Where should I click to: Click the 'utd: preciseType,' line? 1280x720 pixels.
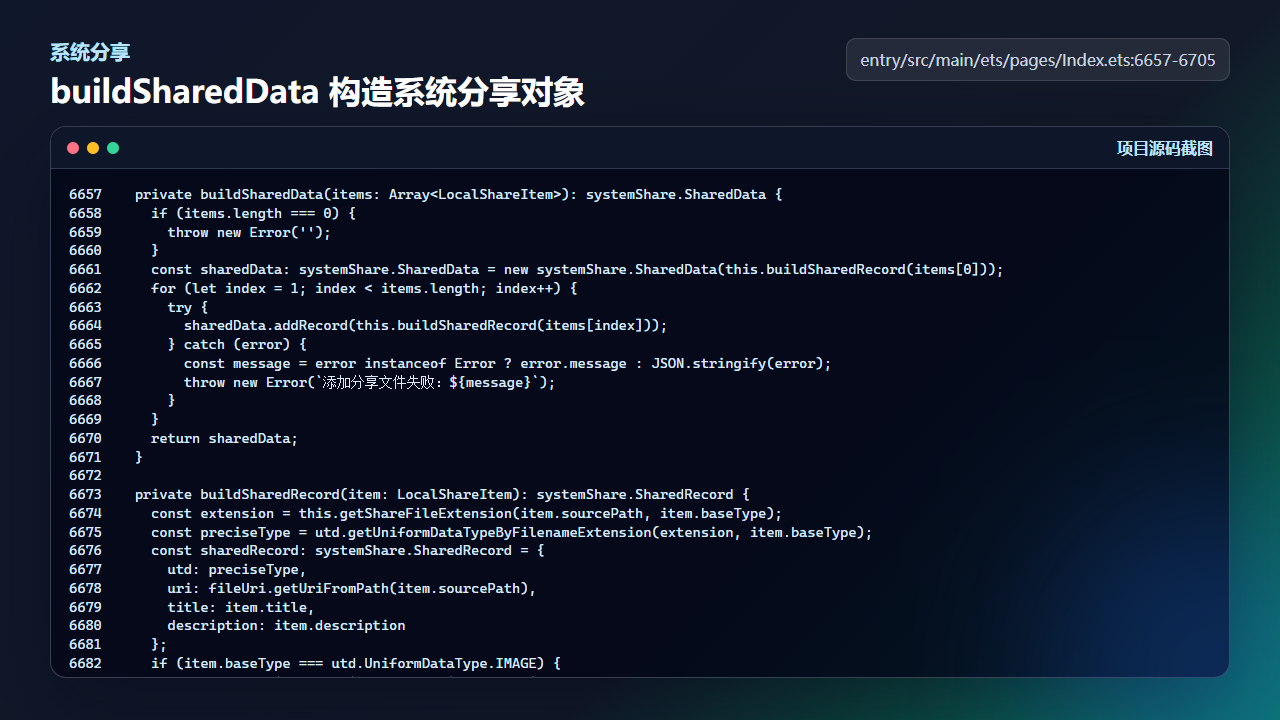coord(237,570)
